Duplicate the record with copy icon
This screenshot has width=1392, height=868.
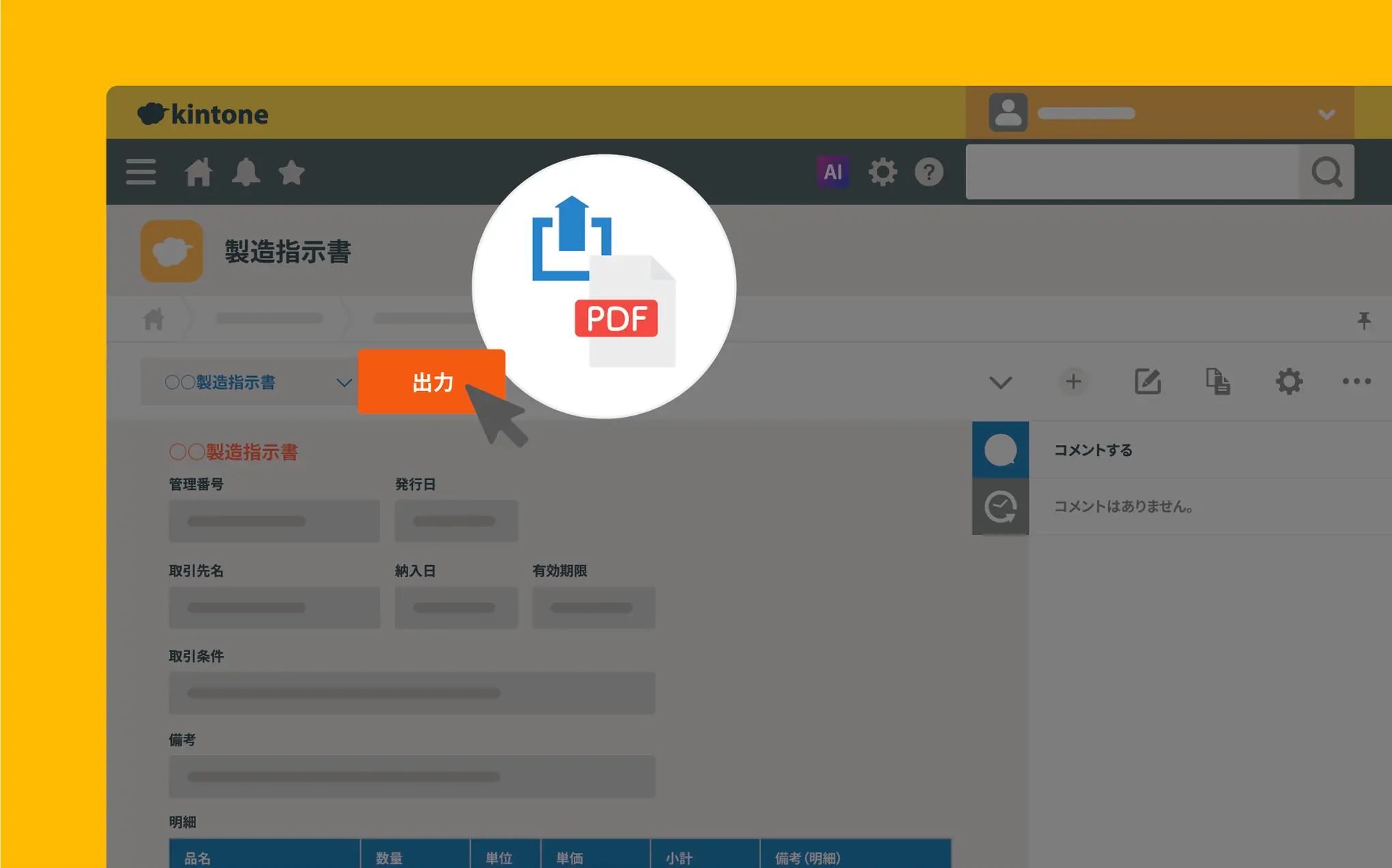pos(1217,381)
